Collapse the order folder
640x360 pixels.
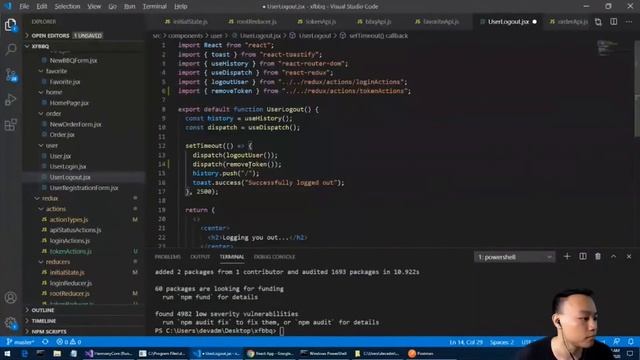(53, 113)
